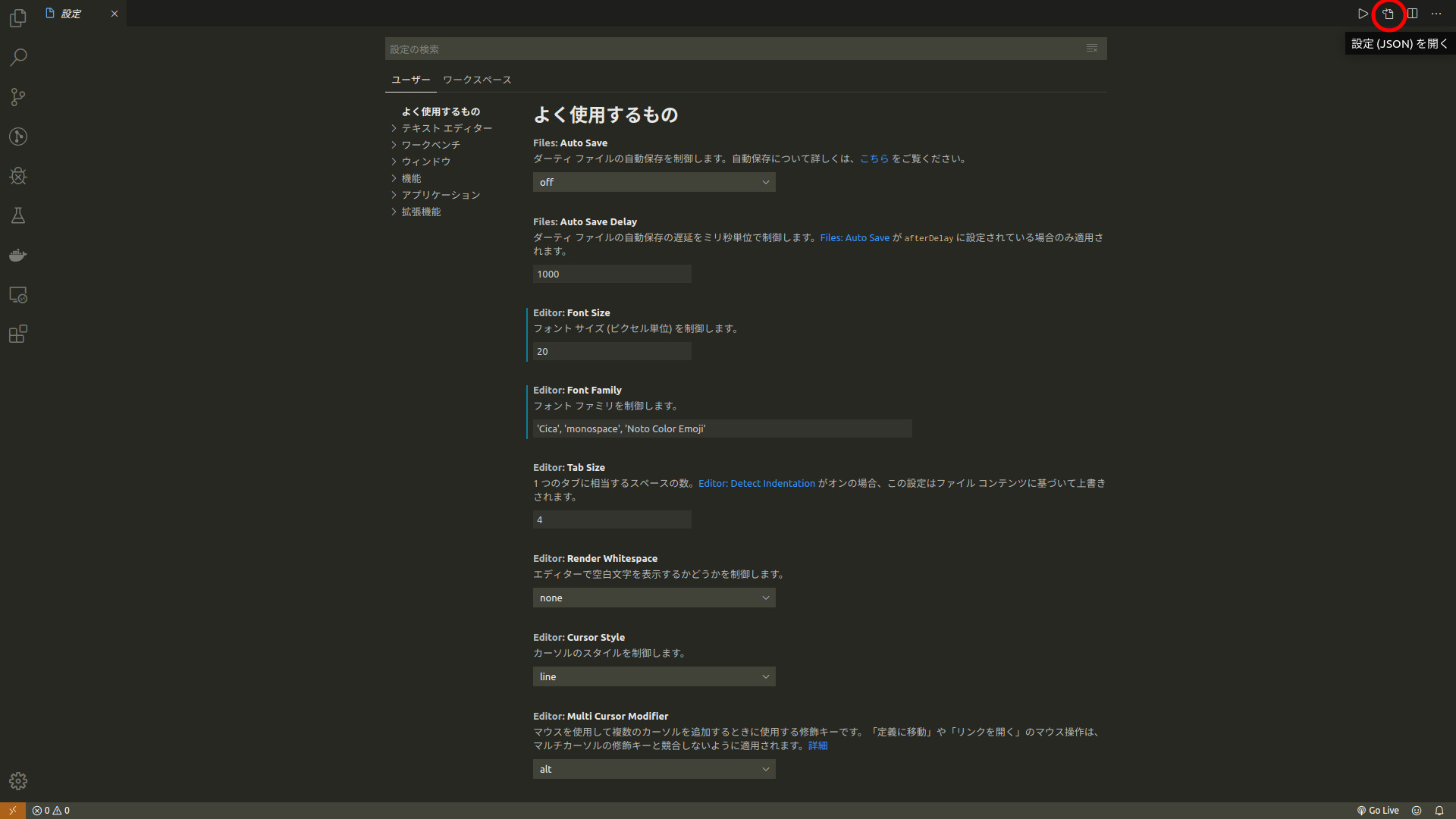Open the Extensions view in the activity bar

tap(18, 334)
